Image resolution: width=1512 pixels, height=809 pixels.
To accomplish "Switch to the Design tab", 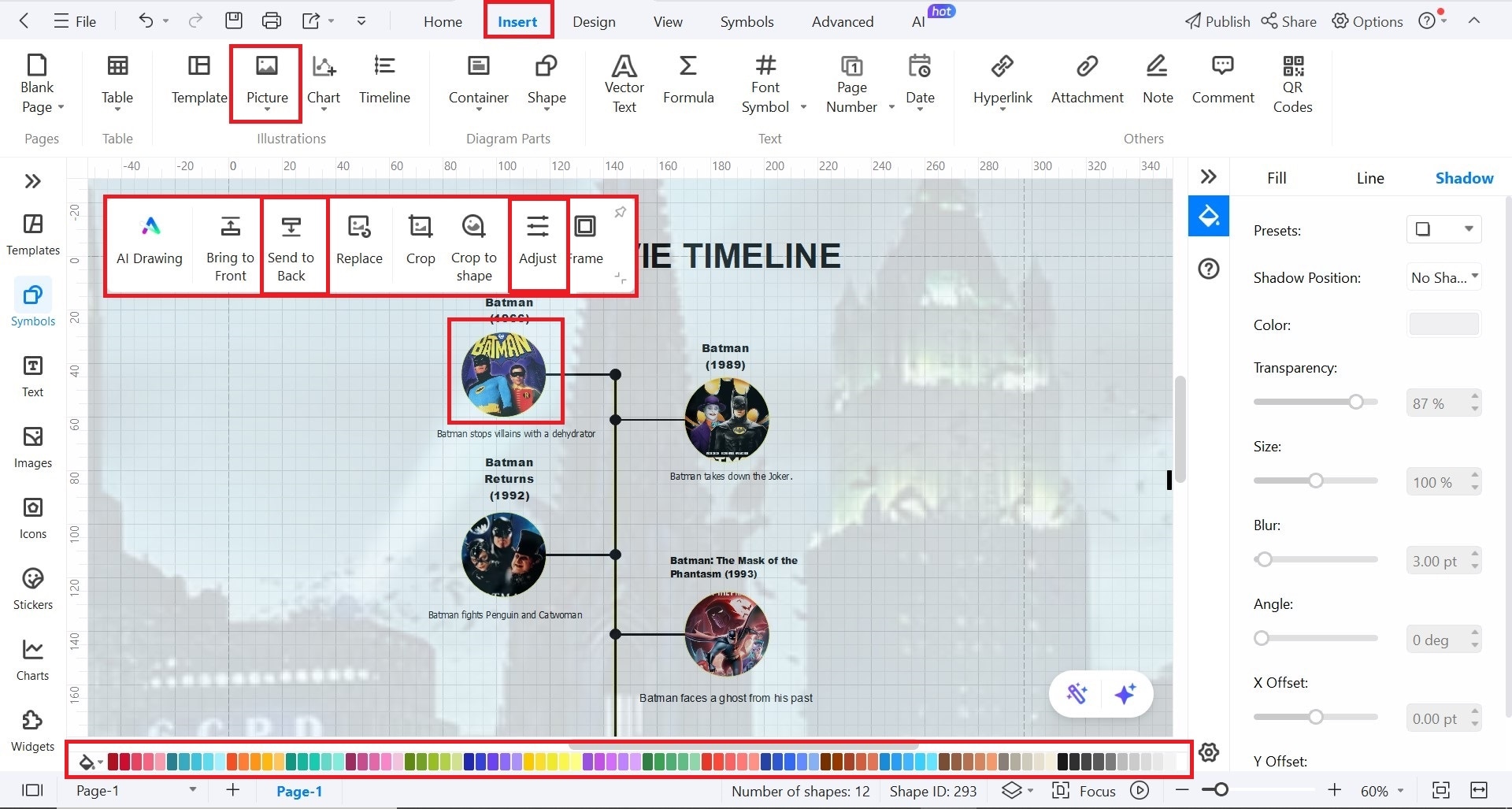I will tap(594, 21).
